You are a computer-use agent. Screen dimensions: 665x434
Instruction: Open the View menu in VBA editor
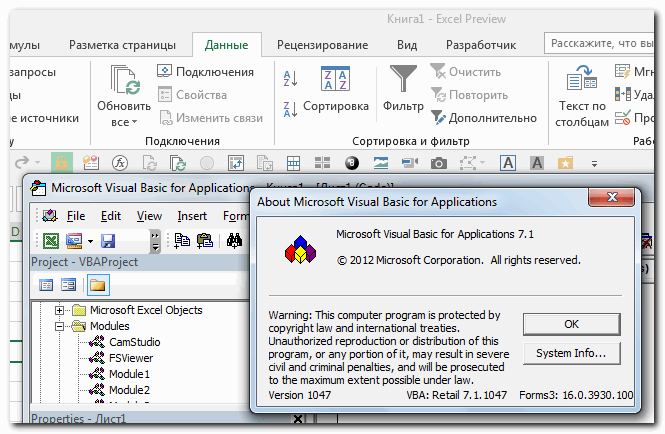[149, 216]
